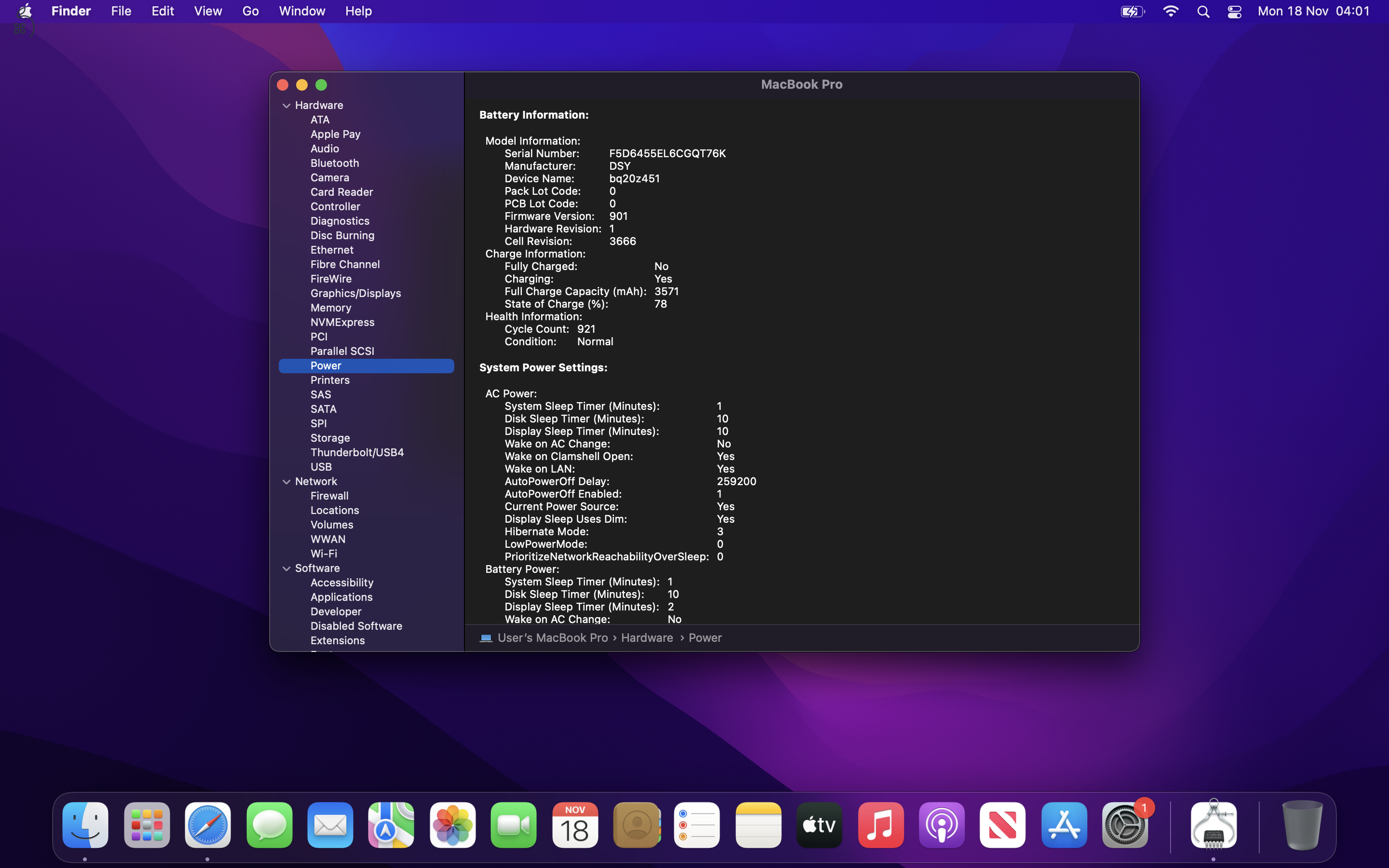Open Notes app in Dock
The width and height of the screenshot is (1389, 868).
coord(759,825)
